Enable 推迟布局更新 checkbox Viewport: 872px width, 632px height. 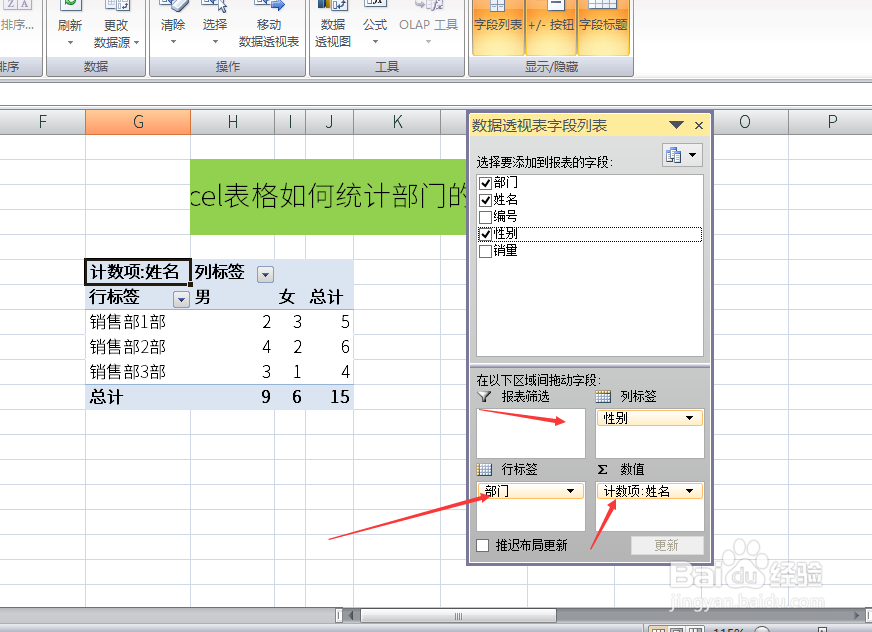point(483,545)
